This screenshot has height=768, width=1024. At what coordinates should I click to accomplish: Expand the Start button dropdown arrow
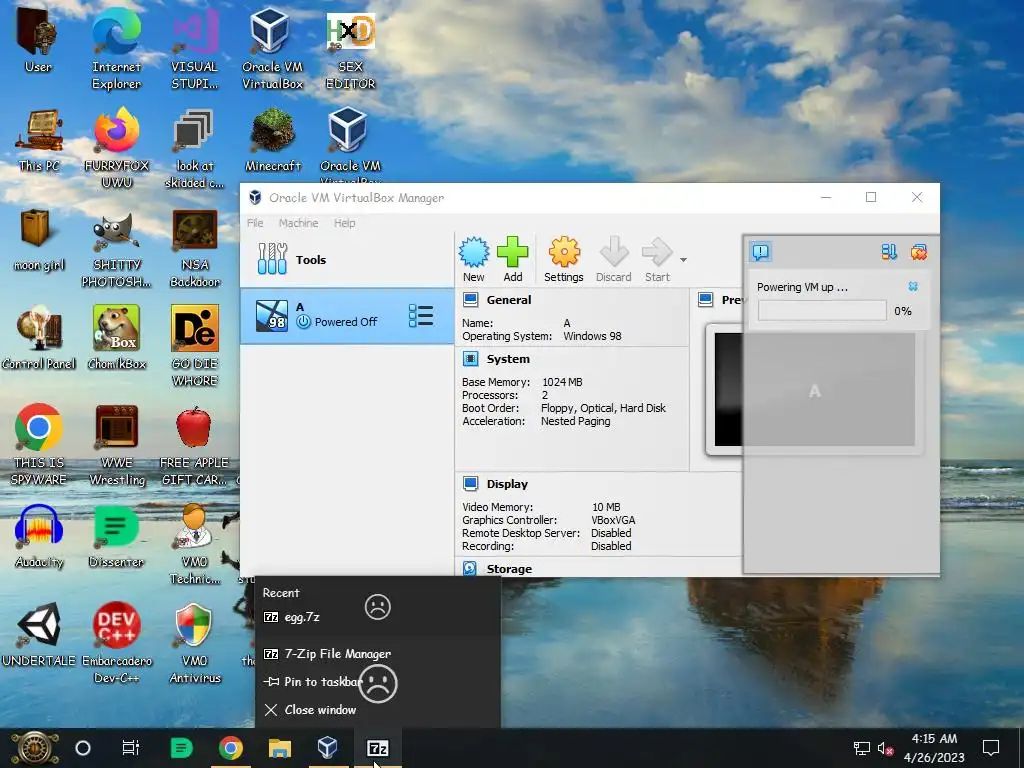pos(683,260)
